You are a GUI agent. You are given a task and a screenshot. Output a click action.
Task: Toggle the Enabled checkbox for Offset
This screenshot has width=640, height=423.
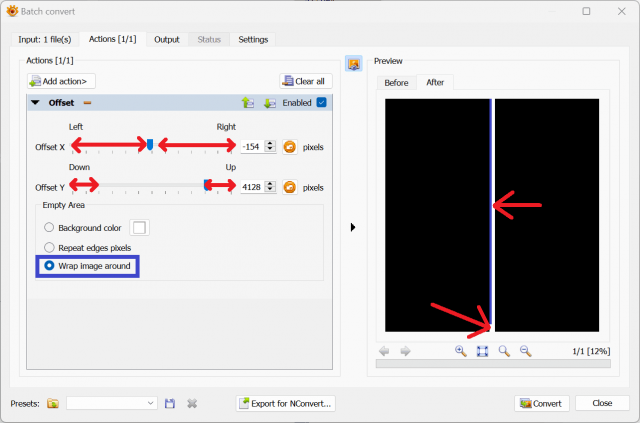pos(322,102)
